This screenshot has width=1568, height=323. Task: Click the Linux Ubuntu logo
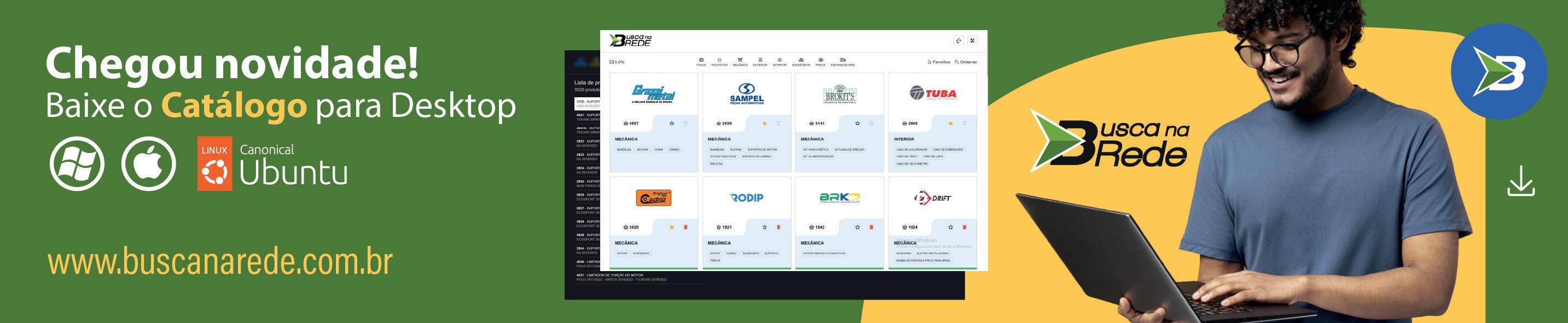(x=272, y=163)
